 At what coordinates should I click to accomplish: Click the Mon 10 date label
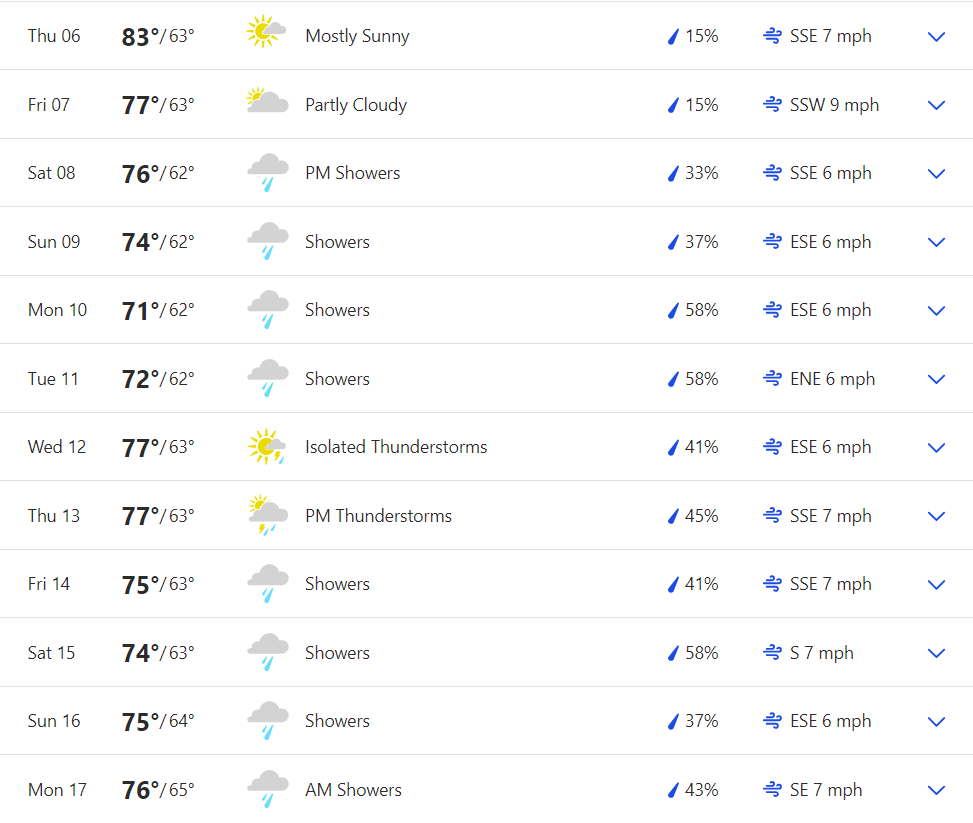click(x=57, y=310)
